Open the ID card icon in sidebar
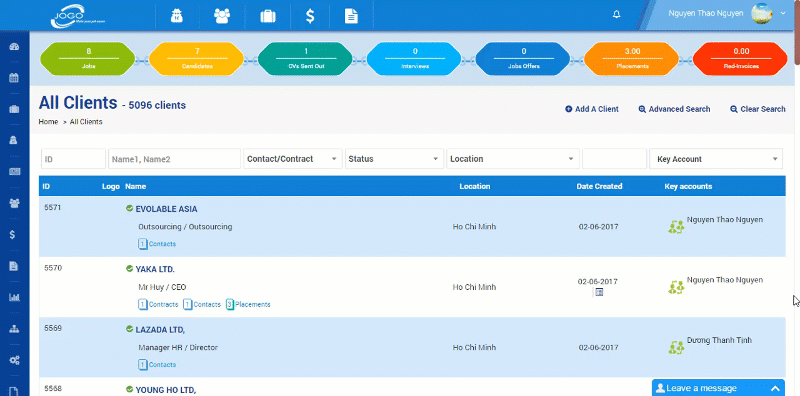 [x=14, y=171]
